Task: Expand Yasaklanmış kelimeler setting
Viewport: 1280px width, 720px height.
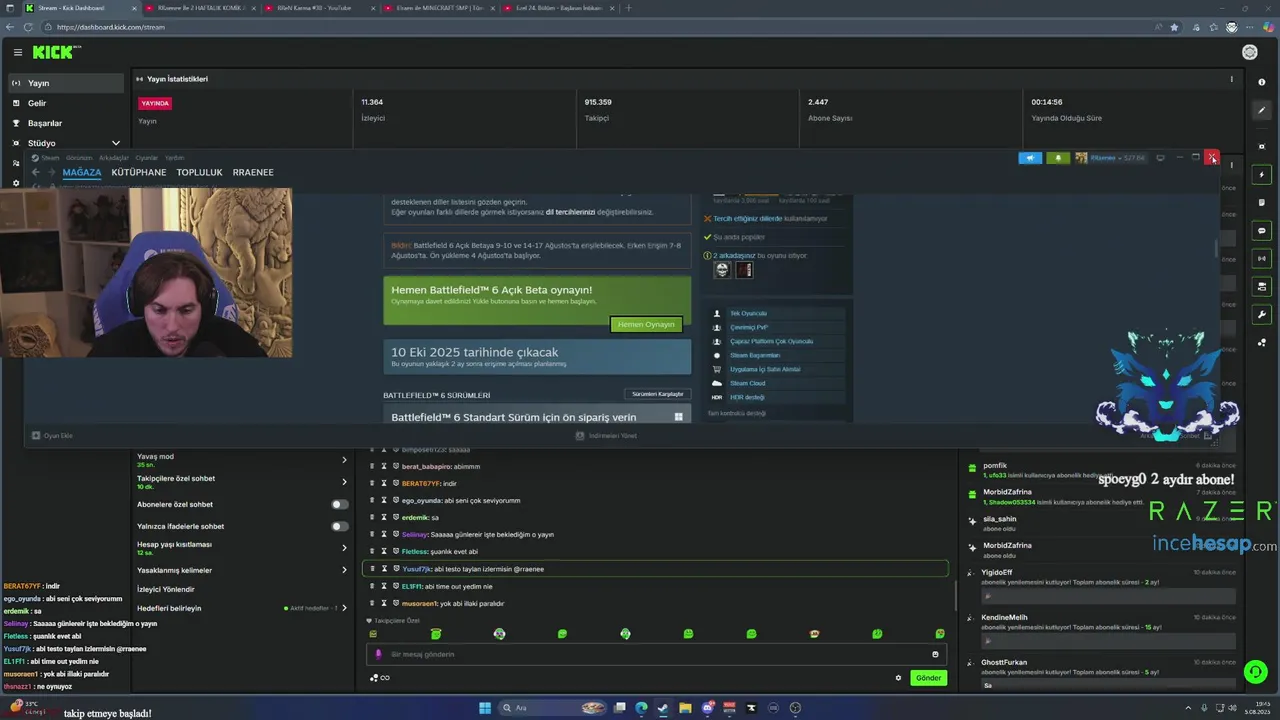Action: tap(344, 570)
